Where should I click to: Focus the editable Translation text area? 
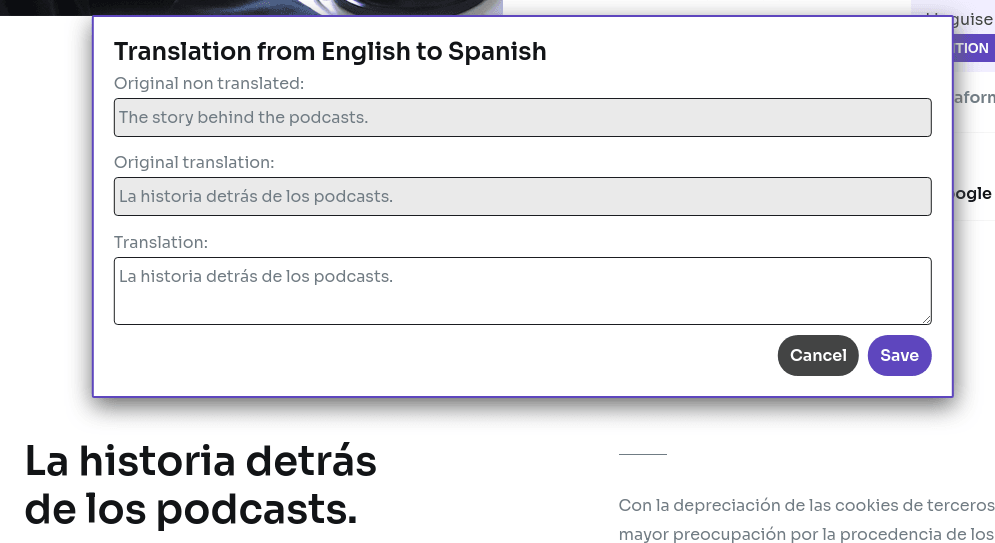point(522,290)
